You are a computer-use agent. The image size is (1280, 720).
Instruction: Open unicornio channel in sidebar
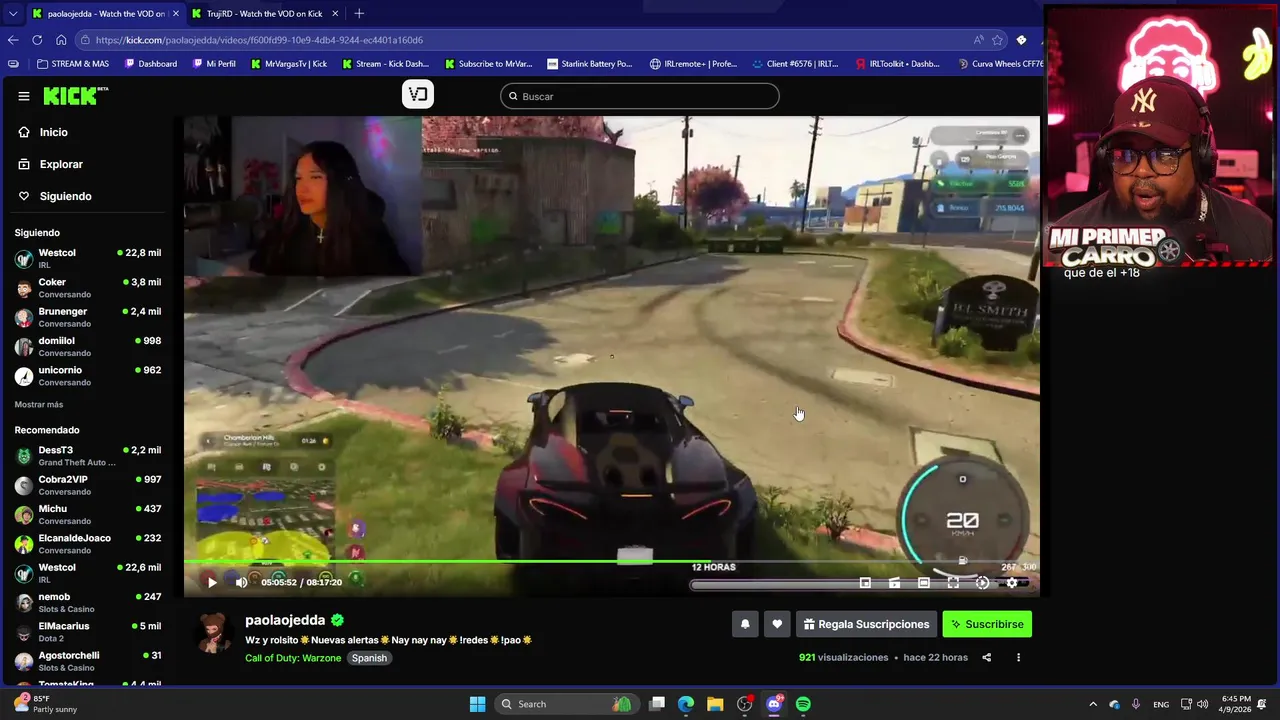(90, 376)
